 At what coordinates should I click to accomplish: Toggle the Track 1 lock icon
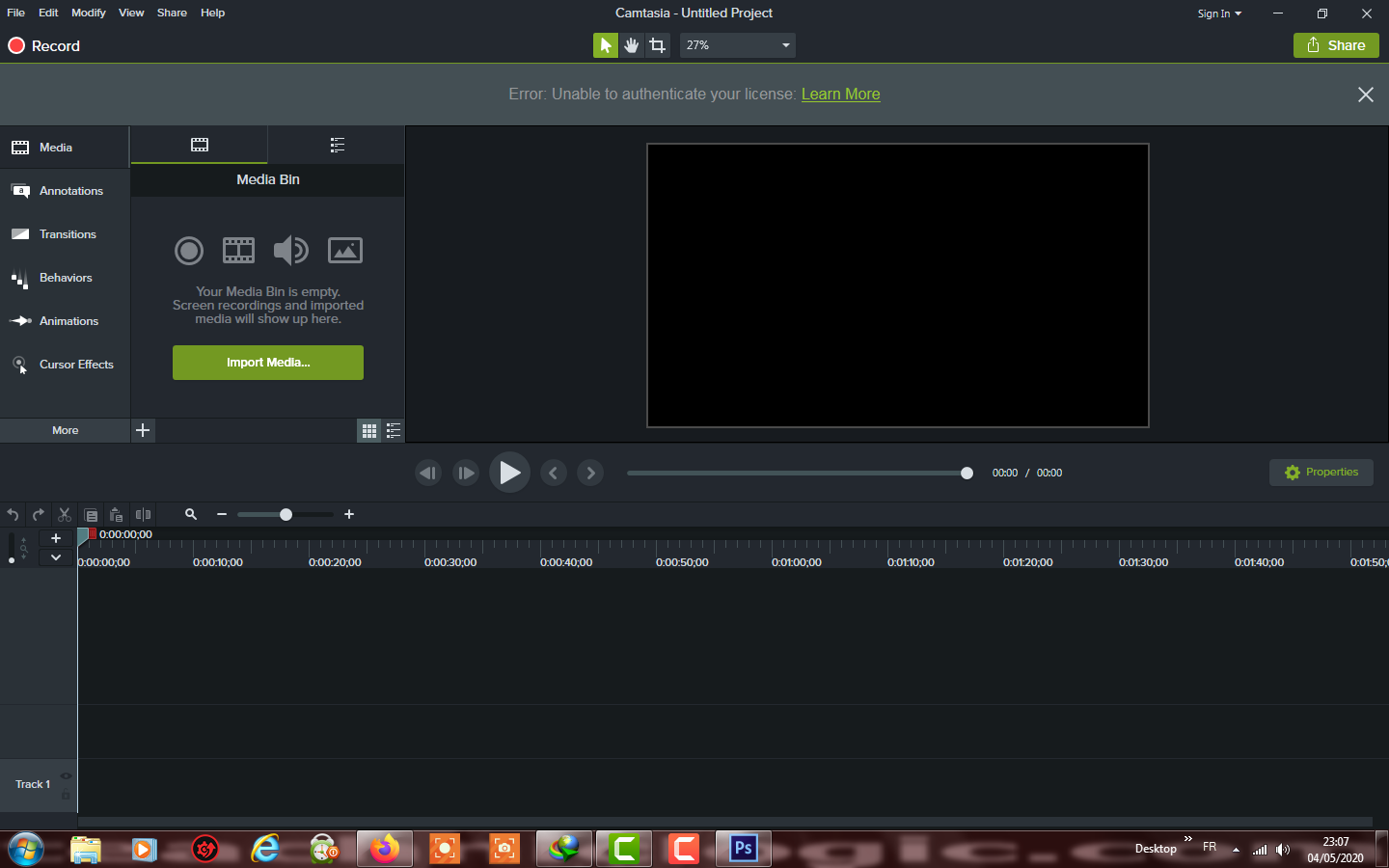point(66,795)
